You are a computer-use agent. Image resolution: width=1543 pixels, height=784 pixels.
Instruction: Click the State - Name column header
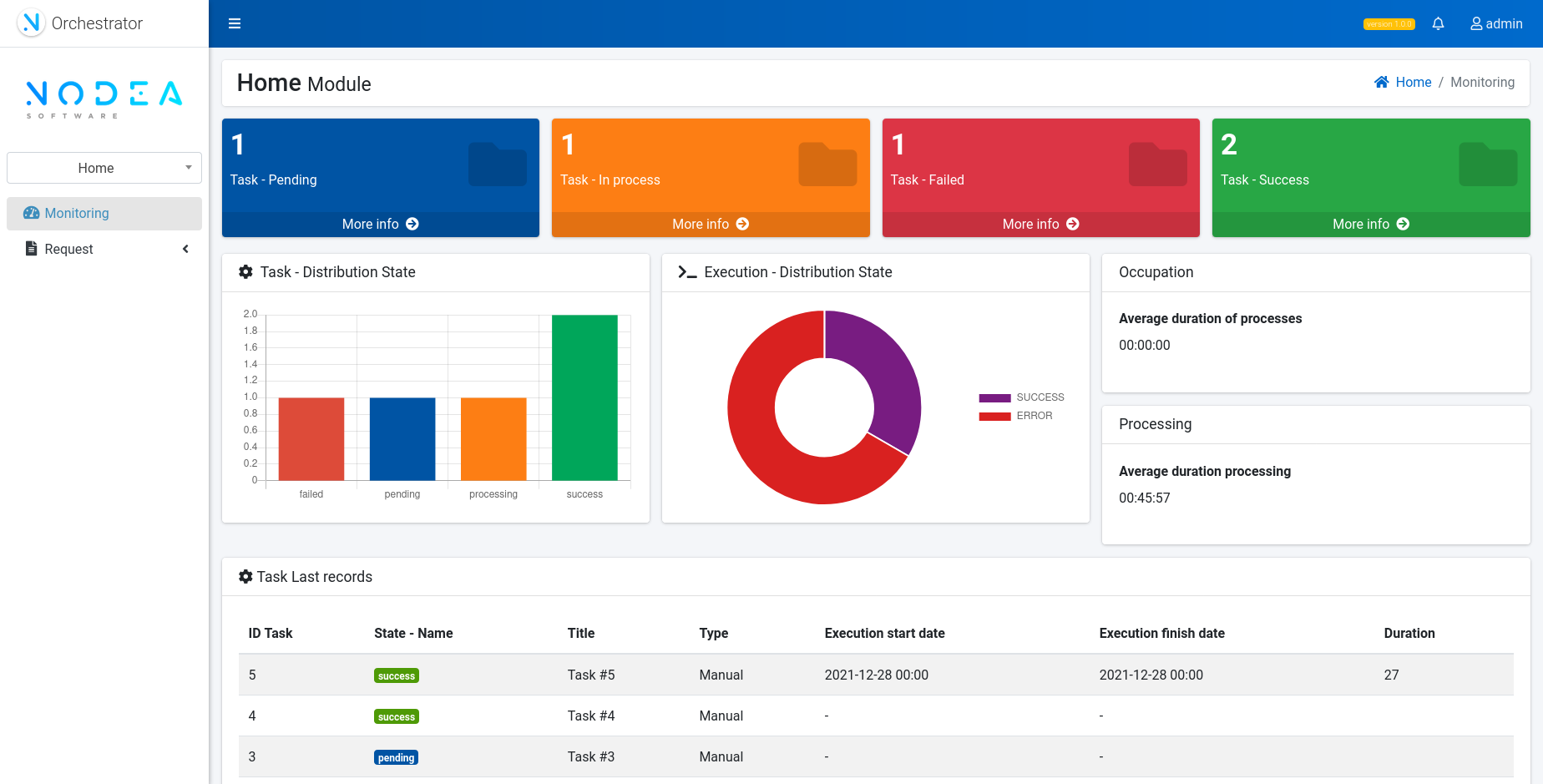(x=413, y=633)
